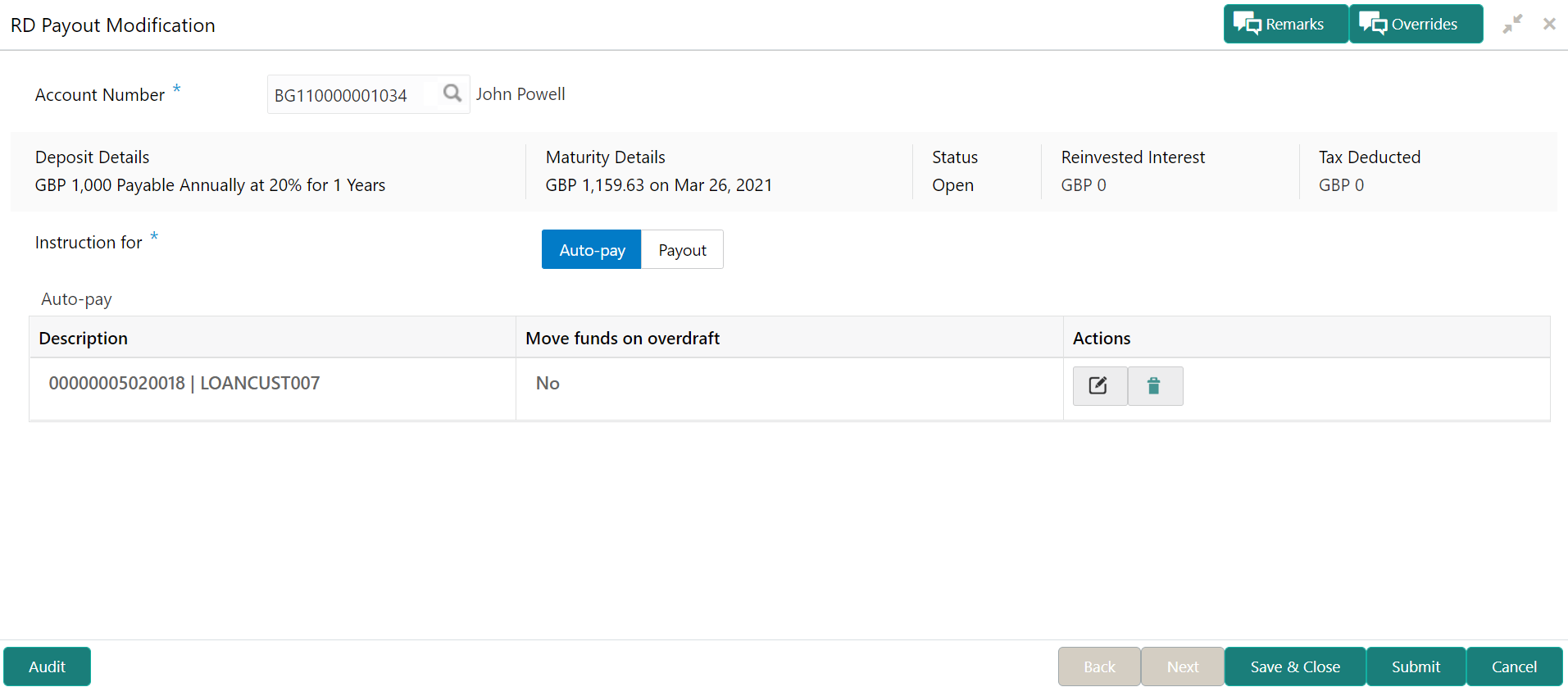This screenshot has height=687, width=1568.
Task: Submit the payout modification
Action: point(1416,667)
